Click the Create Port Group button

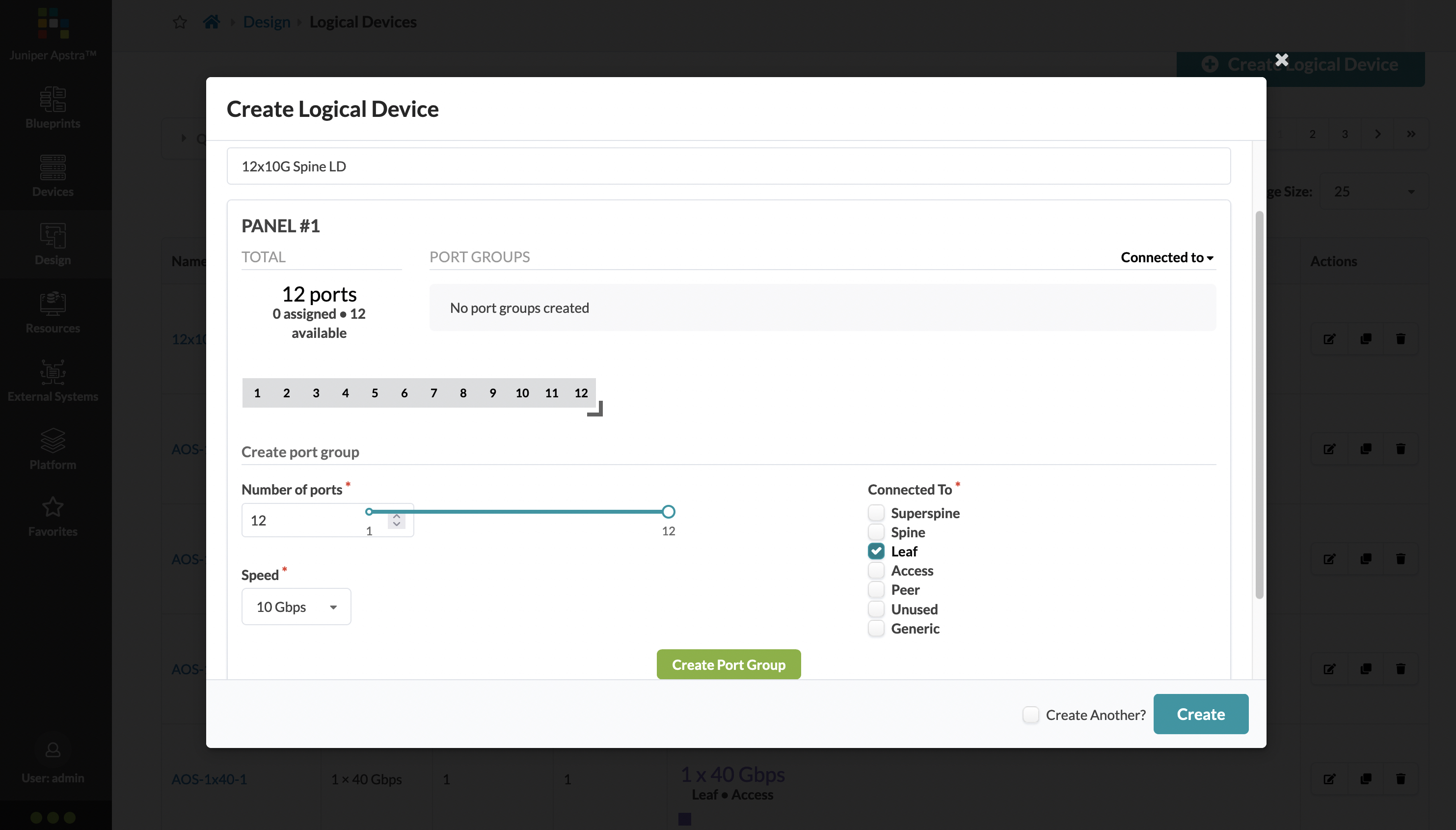click(728, 664)
